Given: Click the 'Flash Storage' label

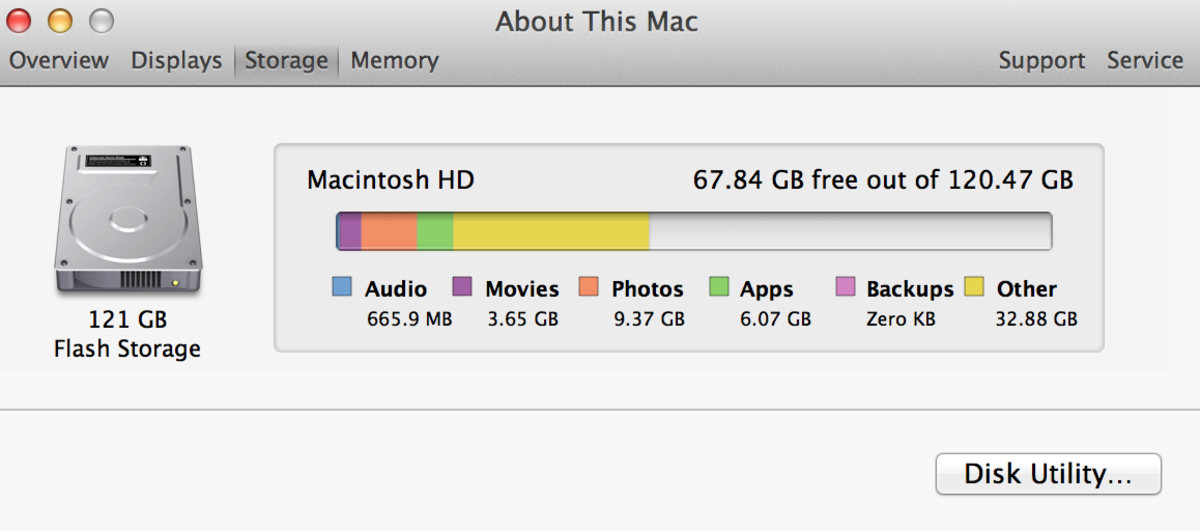Looking at the screenshot, I should 127,349.
